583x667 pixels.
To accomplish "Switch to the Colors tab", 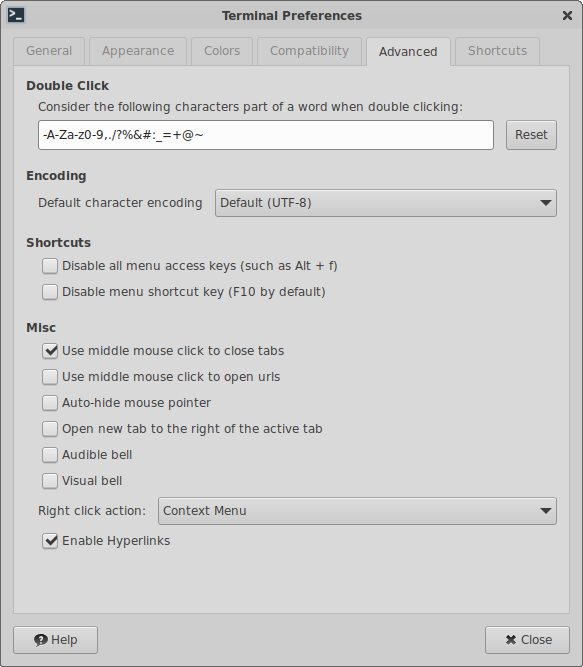I will 222,51.
